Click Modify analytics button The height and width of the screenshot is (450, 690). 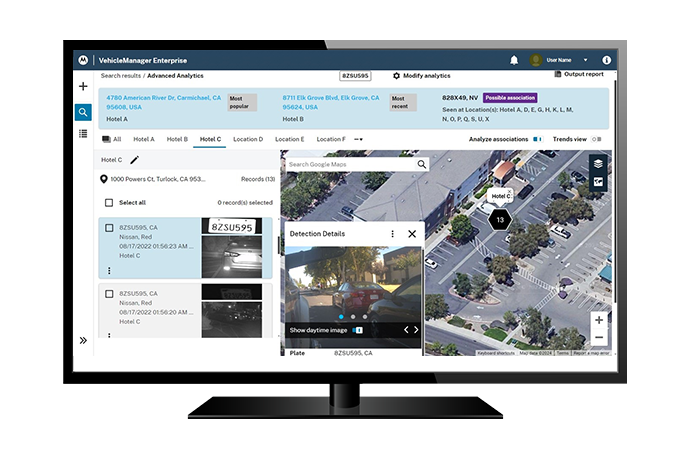[421, 76]
